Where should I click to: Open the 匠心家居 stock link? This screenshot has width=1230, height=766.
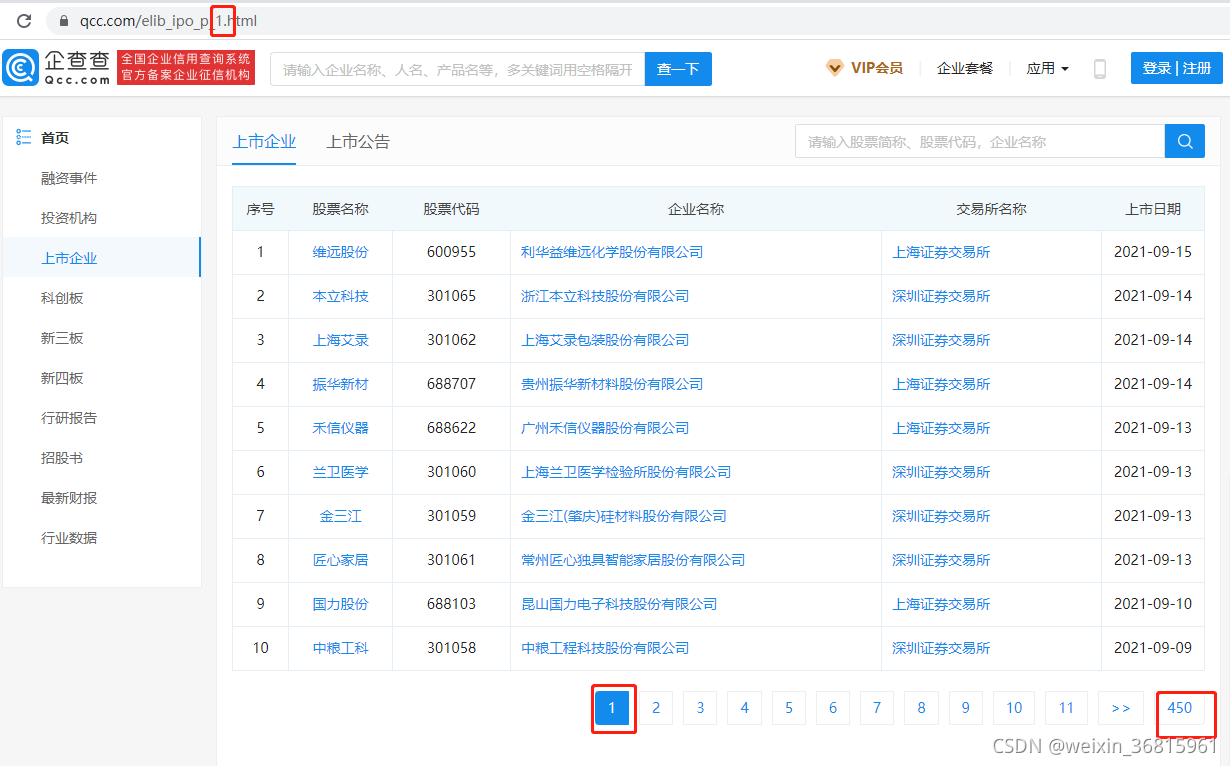point(340,560)
